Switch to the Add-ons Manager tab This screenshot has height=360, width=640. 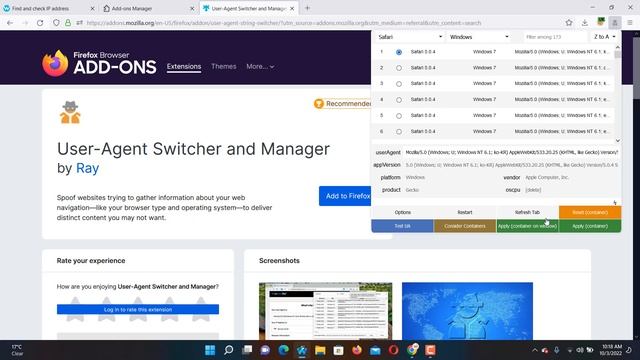tap(148, 8)
